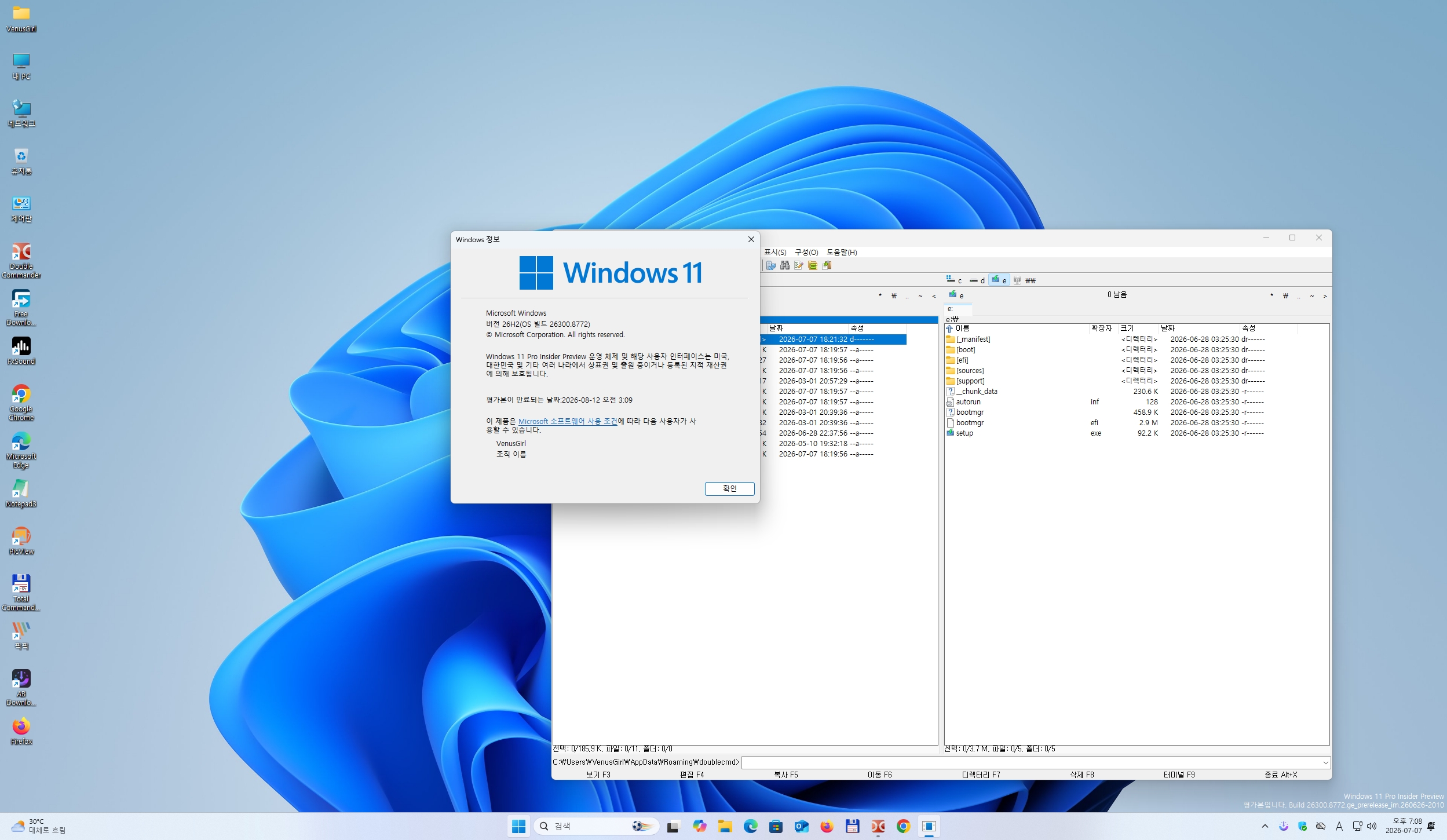Open the 도움말(H) menu

point(842,252)
